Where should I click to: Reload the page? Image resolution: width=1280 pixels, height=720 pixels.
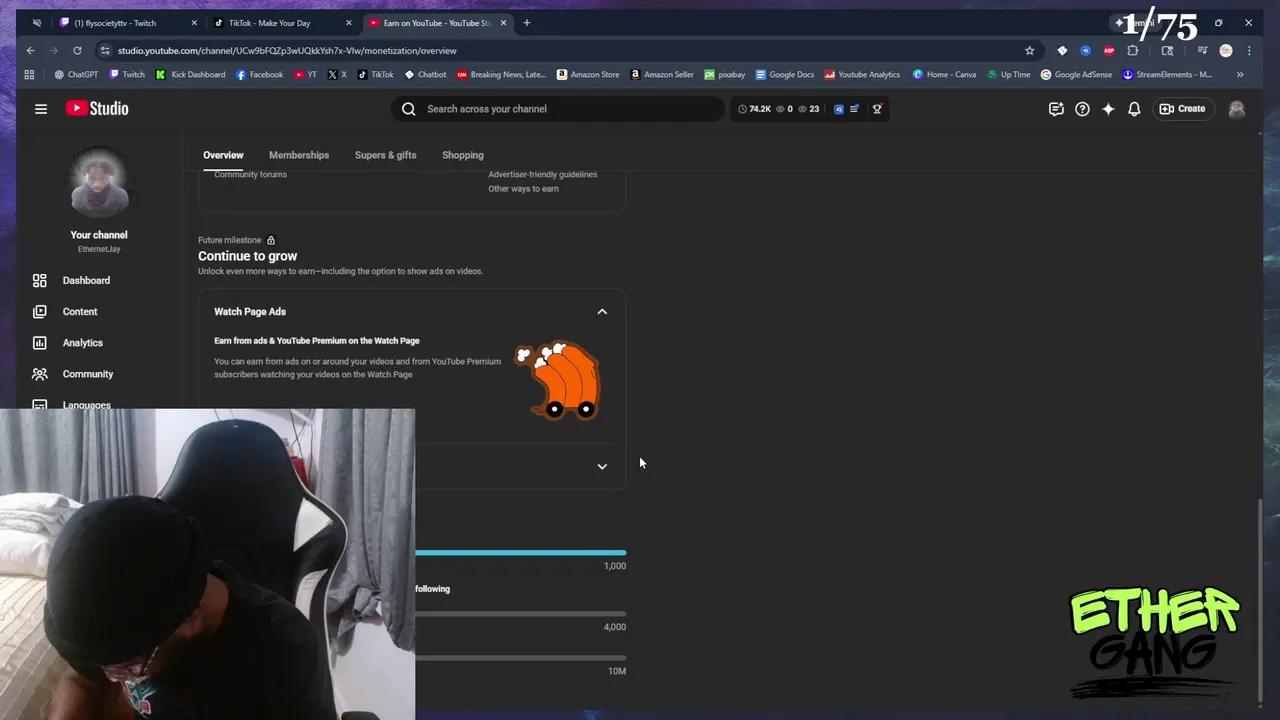point(77,50)
